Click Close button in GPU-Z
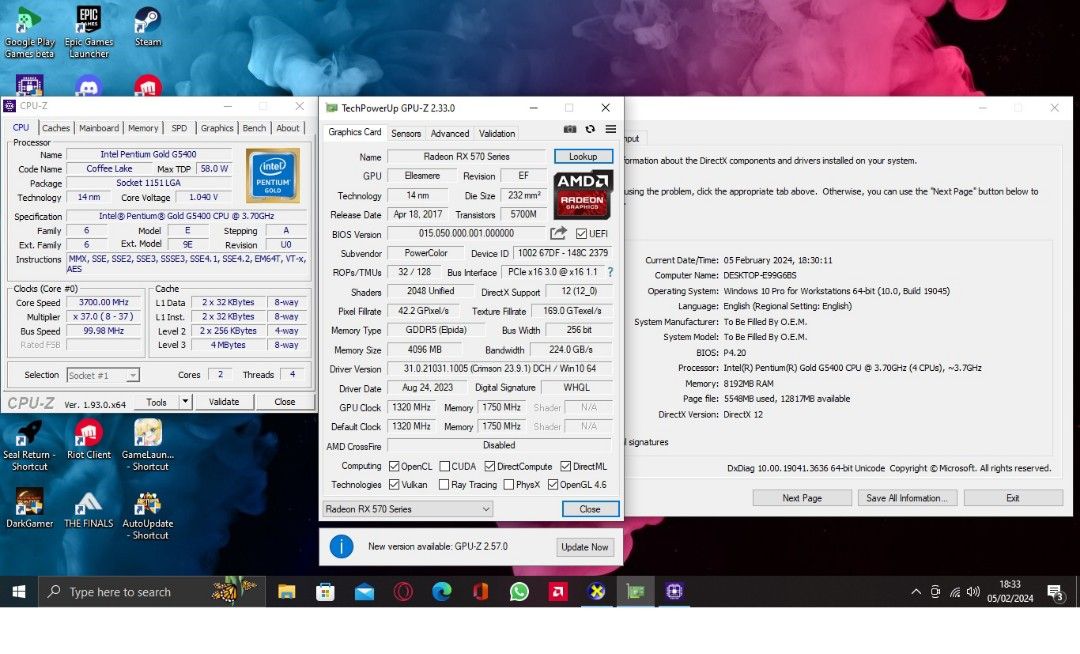The width and height of the screenshot is (1080, 654). pyautogui.click(x=590, y=509)
